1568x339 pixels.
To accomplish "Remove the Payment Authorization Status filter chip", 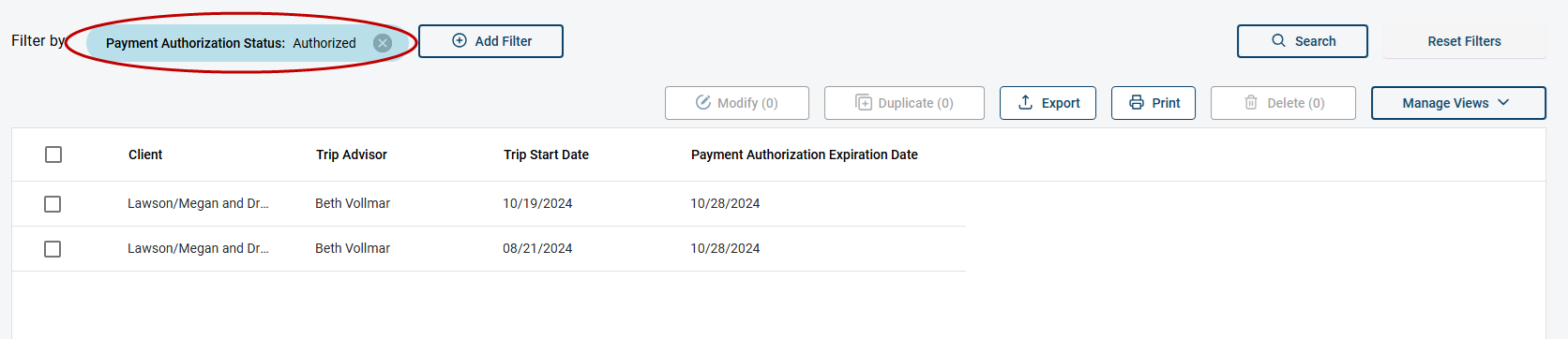I will pyautogui.click(x=383, y=43).
